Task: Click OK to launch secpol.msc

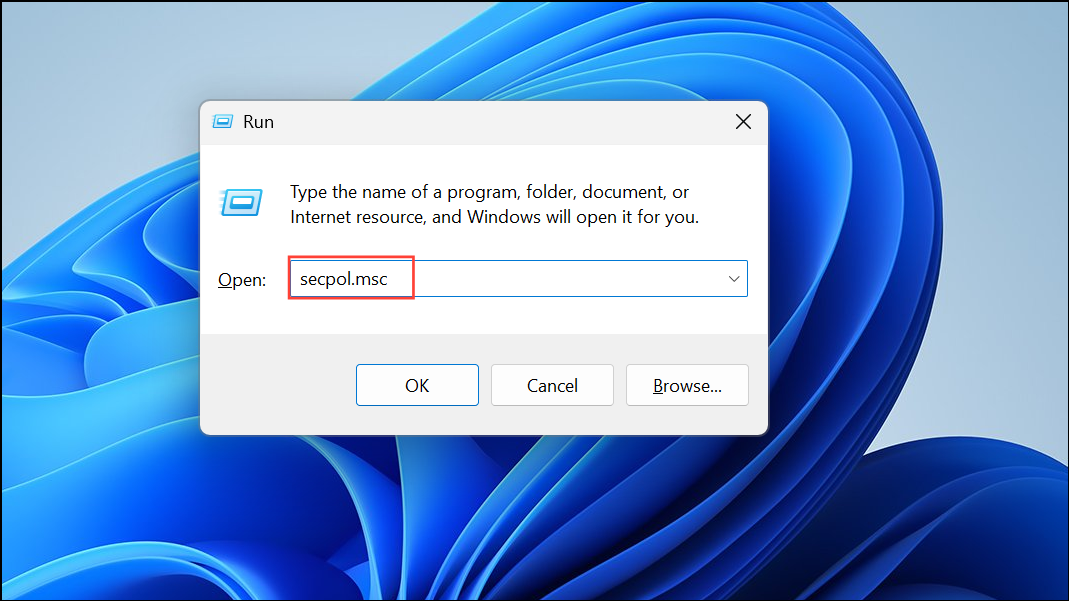Action: pyautogui.click(x=417, y=385)
